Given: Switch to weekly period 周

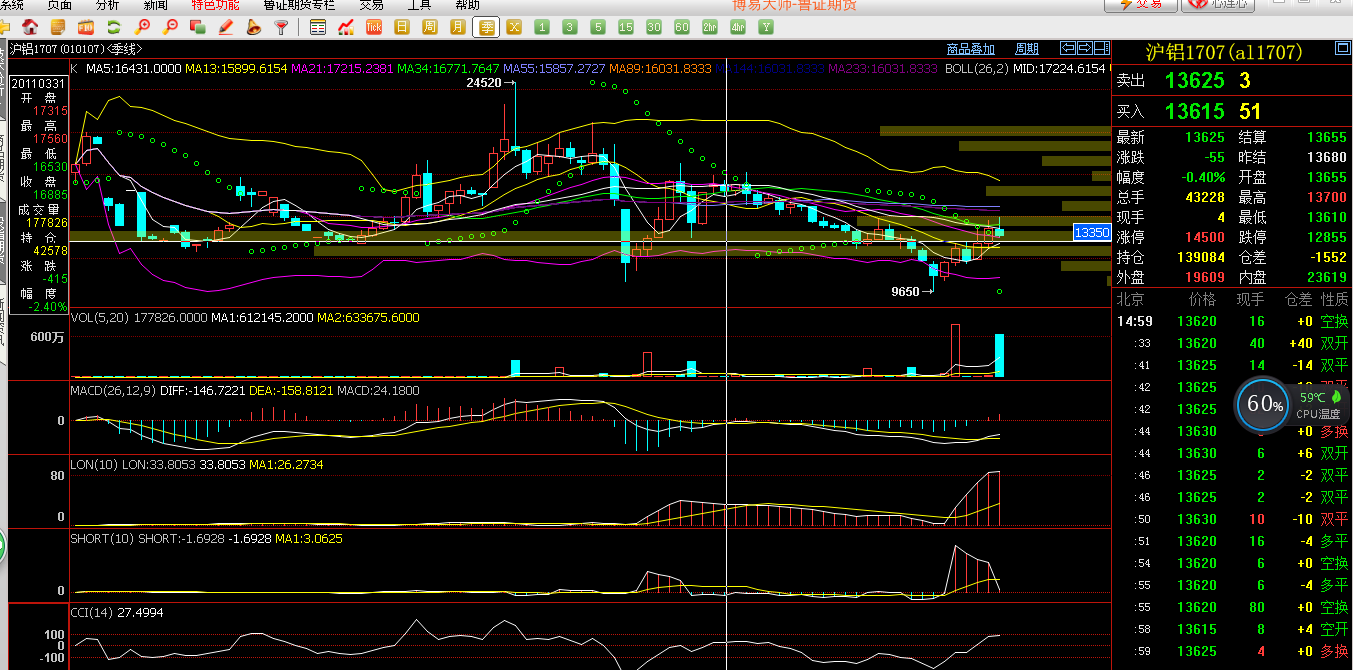Looking at the screenshot, I should point(430,27).
